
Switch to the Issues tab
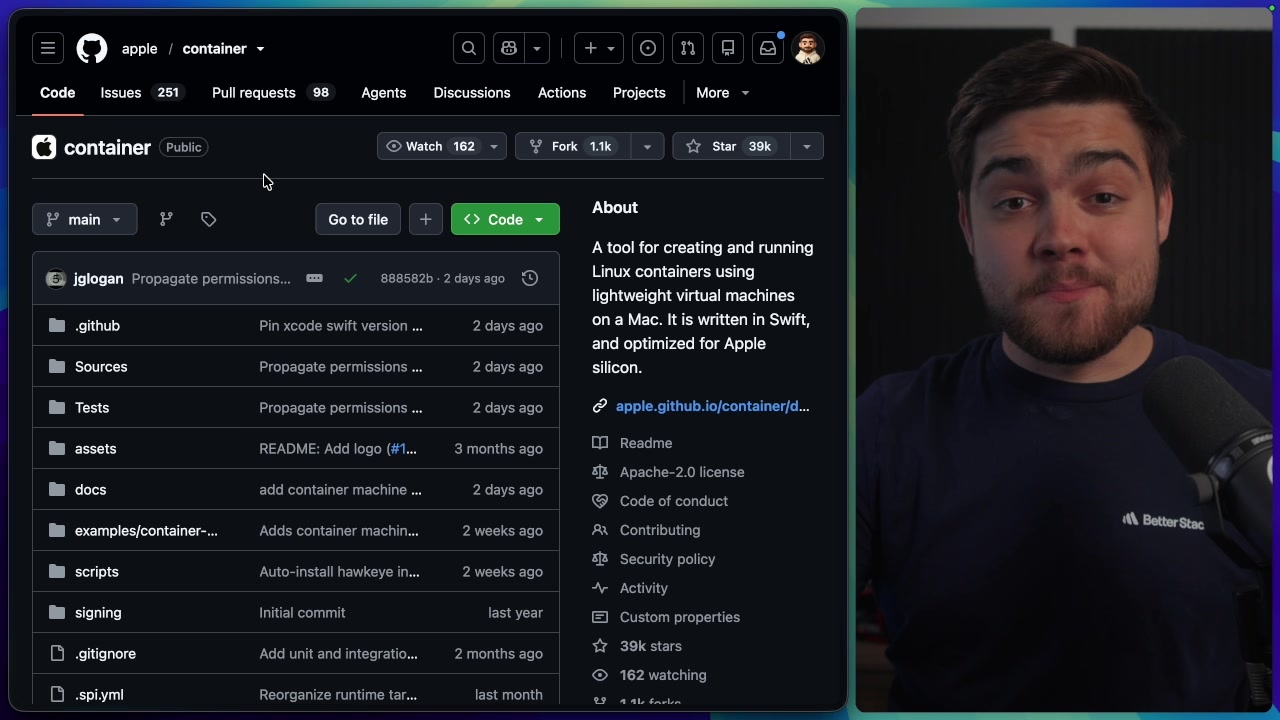pos(141,93)
